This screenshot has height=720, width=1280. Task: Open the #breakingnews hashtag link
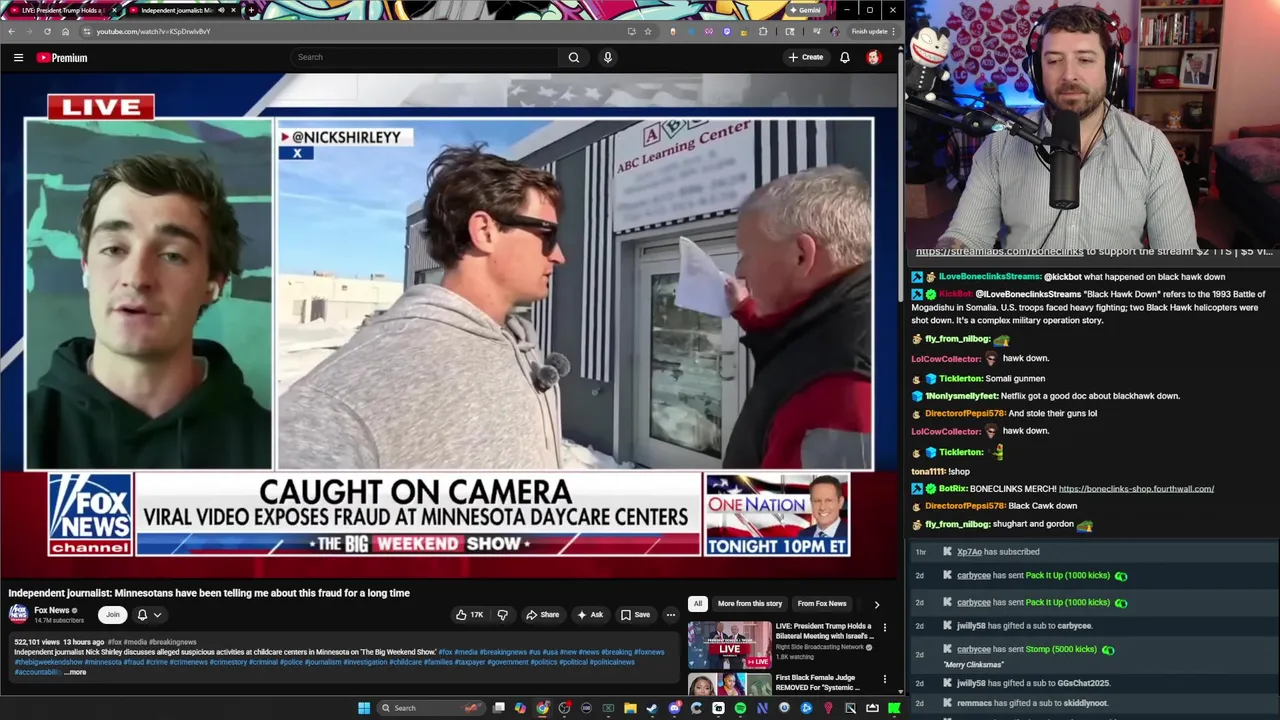coord(175,642)
